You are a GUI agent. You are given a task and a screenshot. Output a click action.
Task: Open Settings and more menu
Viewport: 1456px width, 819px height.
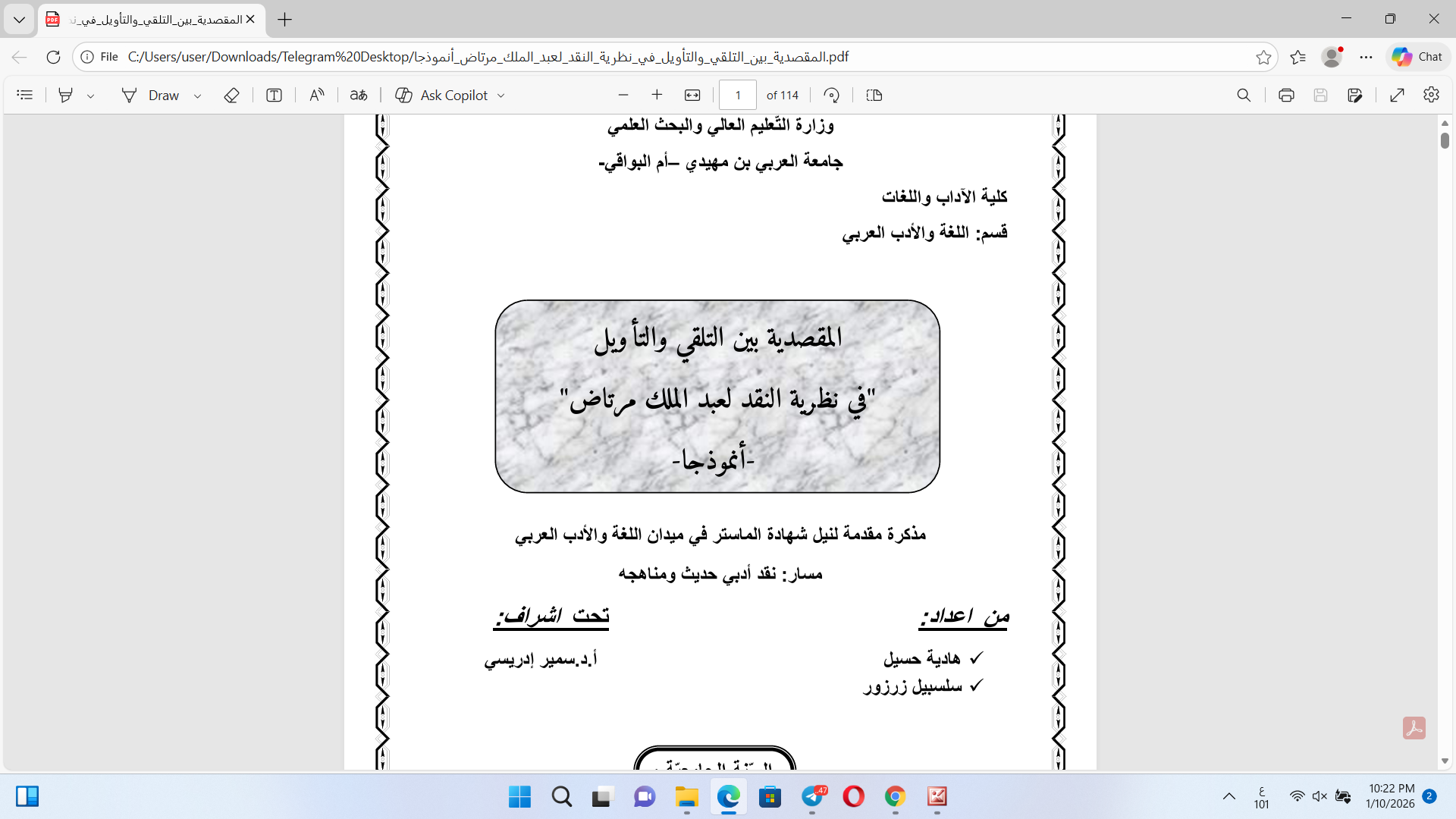pos(1367,57)
